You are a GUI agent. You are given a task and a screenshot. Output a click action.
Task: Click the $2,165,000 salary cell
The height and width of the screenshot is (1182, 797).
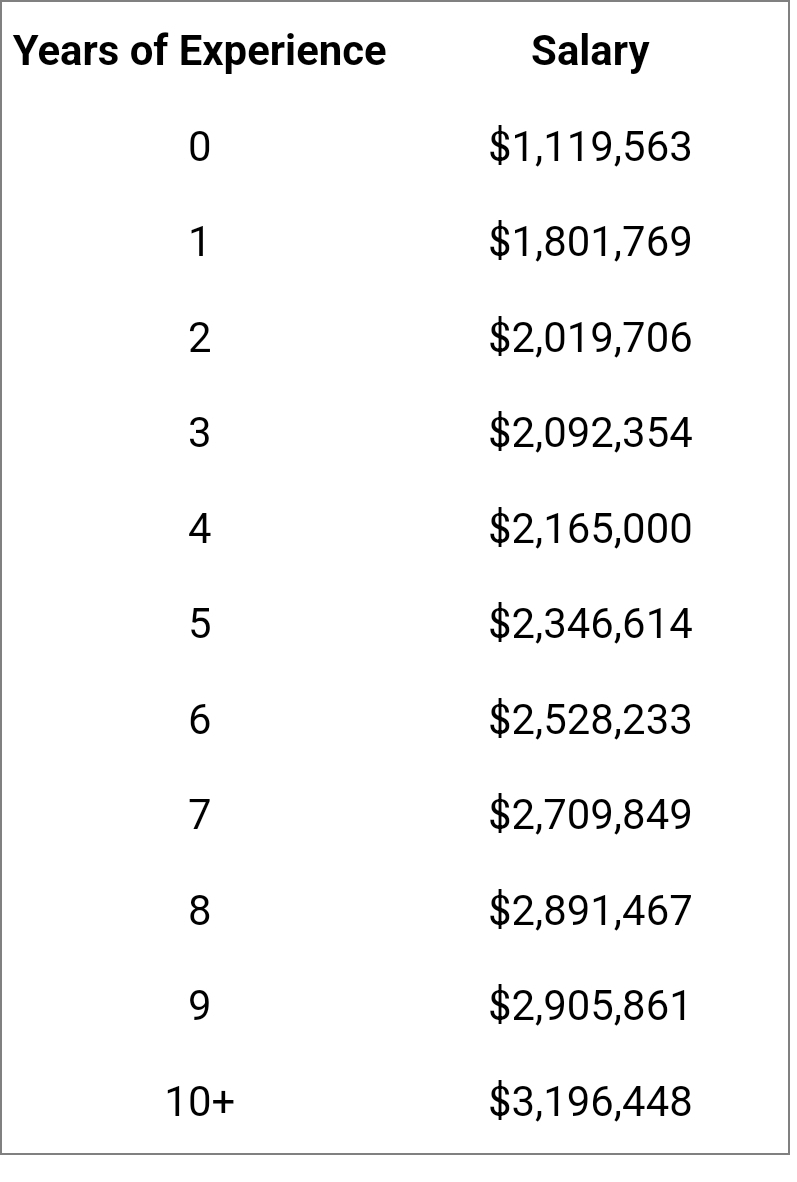coord(589,528)
